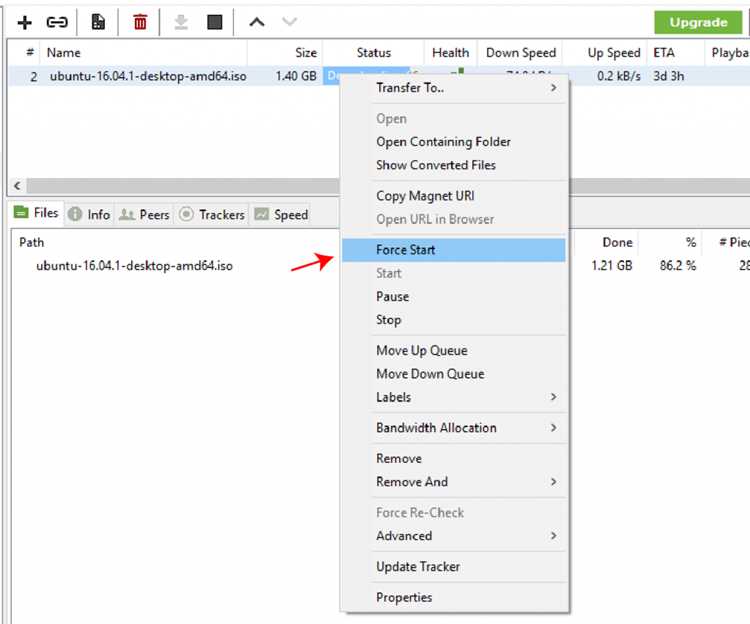Switch to the Info tab
This screenshot has height=624, width=750.
89,215
